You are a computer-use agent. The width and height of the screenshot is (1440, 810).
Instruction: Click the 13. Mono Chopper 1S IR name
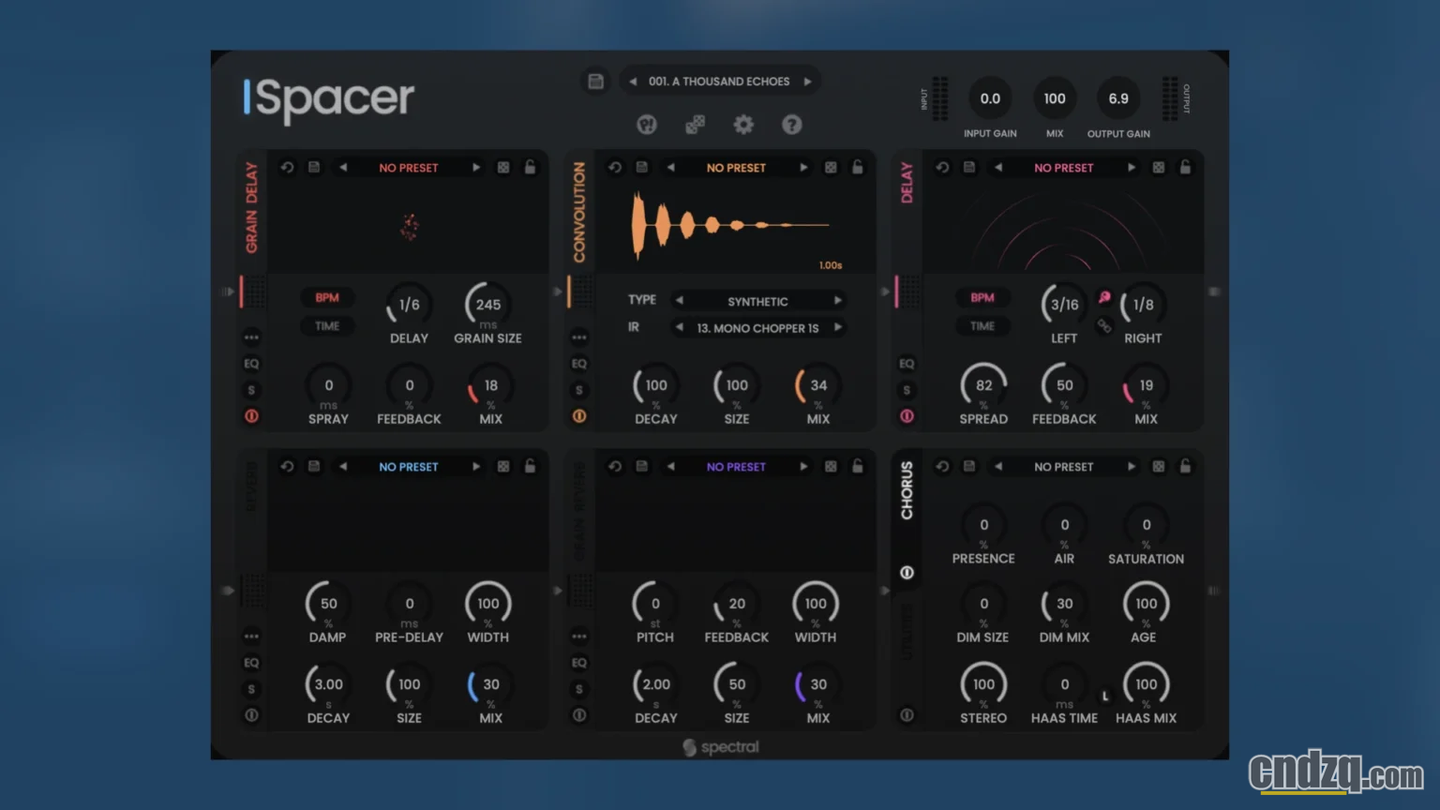[x=758, y=327]
